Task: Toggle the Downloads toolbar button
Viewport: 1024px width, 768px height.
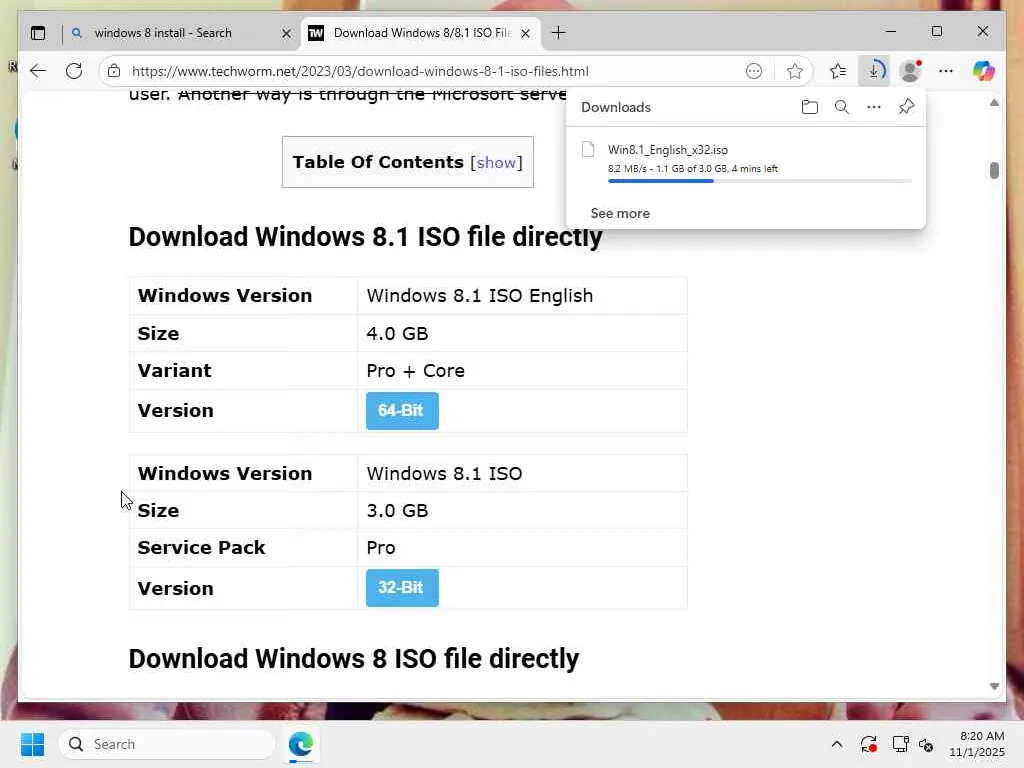Action: [x=874, y=71]
